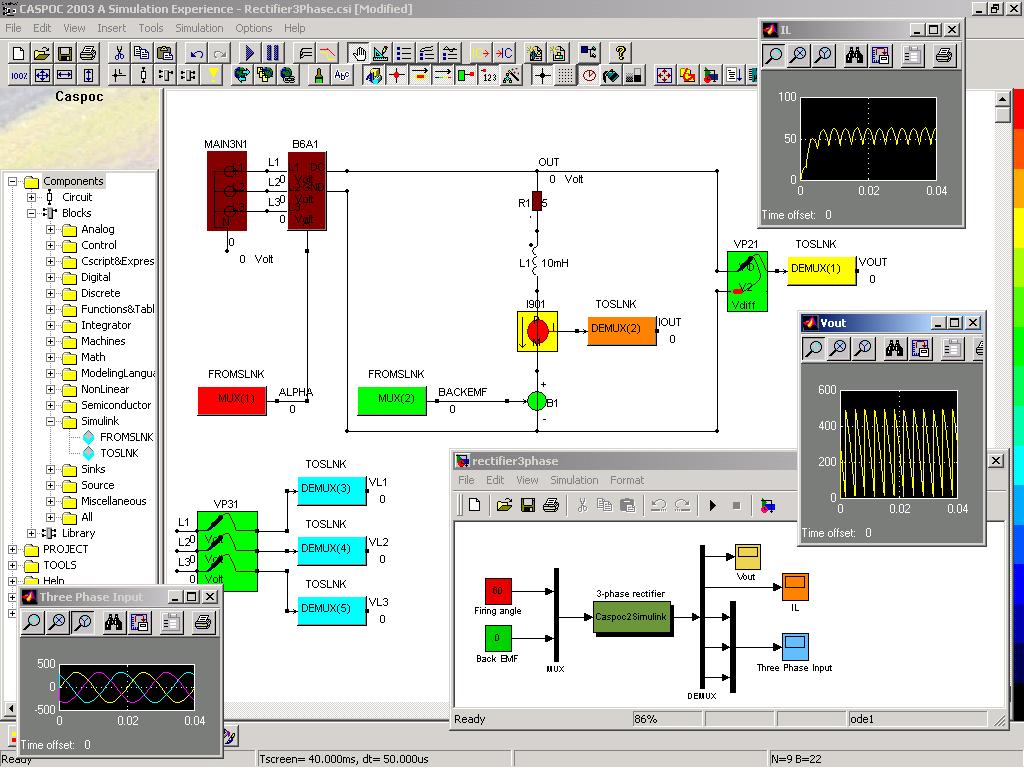Click the play button in rectifier3phase toolbar
1024x768 pixels.
click(x=713, y=505)
